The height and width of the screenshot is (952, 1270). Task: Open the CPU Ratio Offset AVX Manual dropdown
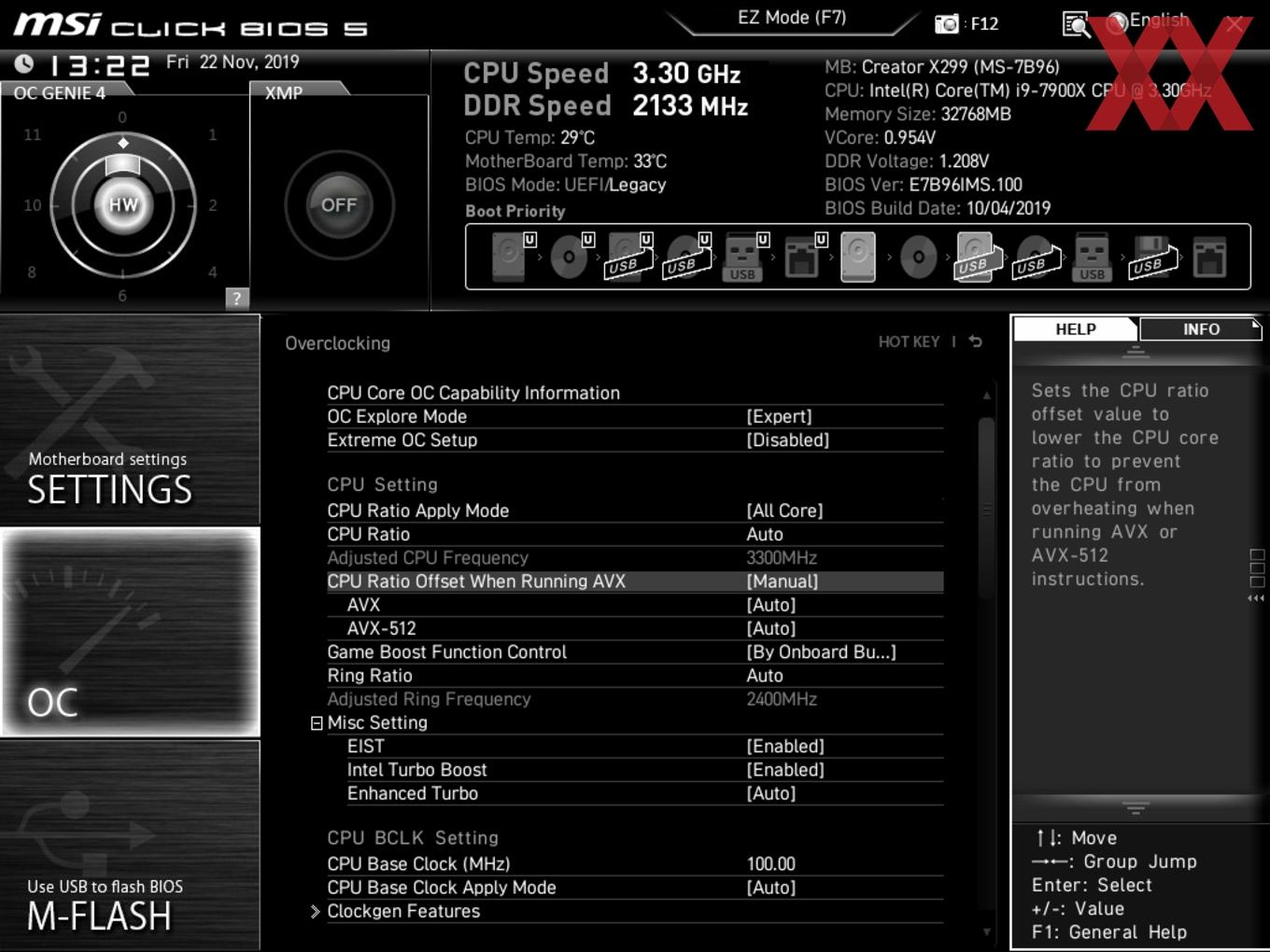[x=783, y=581]
